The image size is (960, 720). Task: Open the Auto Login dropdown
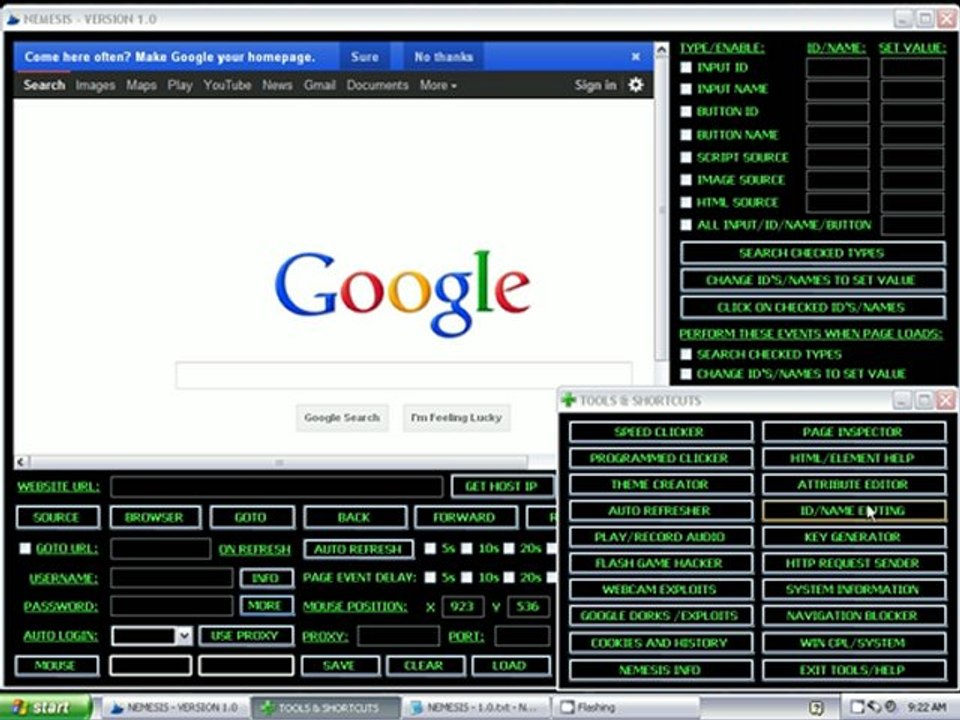click(184, 636)
